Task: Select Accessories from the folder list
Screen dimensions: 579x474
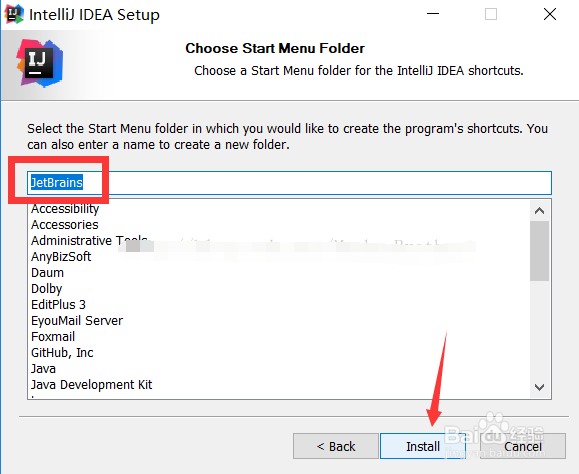Action: (x=65, y=224)
